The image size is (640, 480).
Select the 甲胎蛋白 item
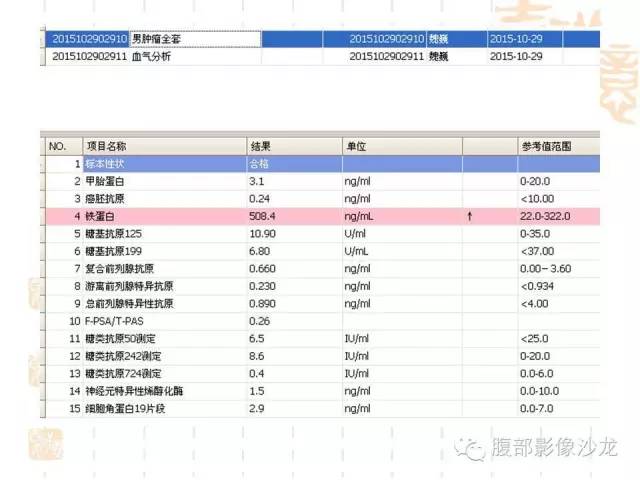[104, 181]
